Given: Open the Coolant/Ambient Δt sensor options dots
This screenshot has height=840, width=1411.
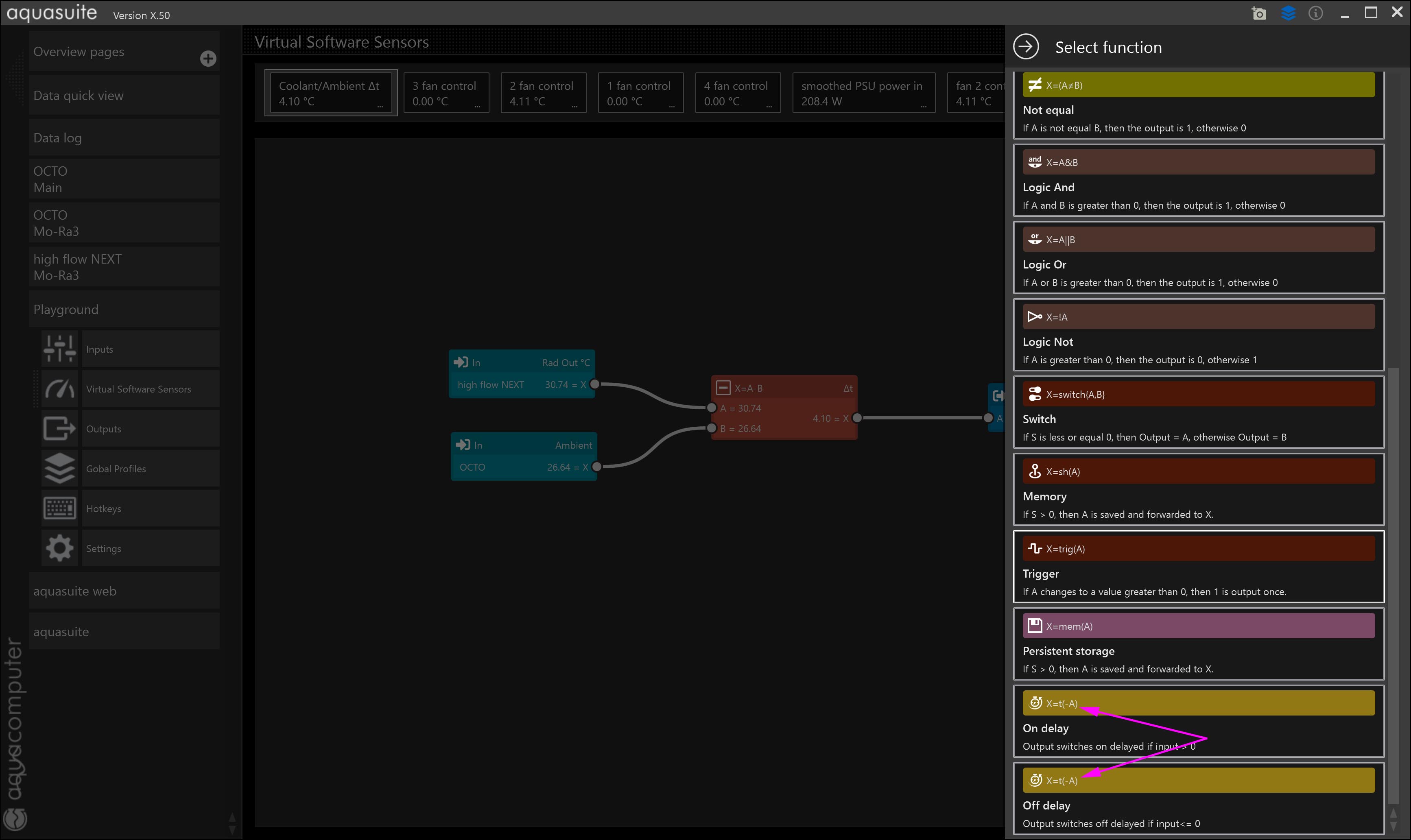Looking at the screenshot, I should tap(380, 107).
